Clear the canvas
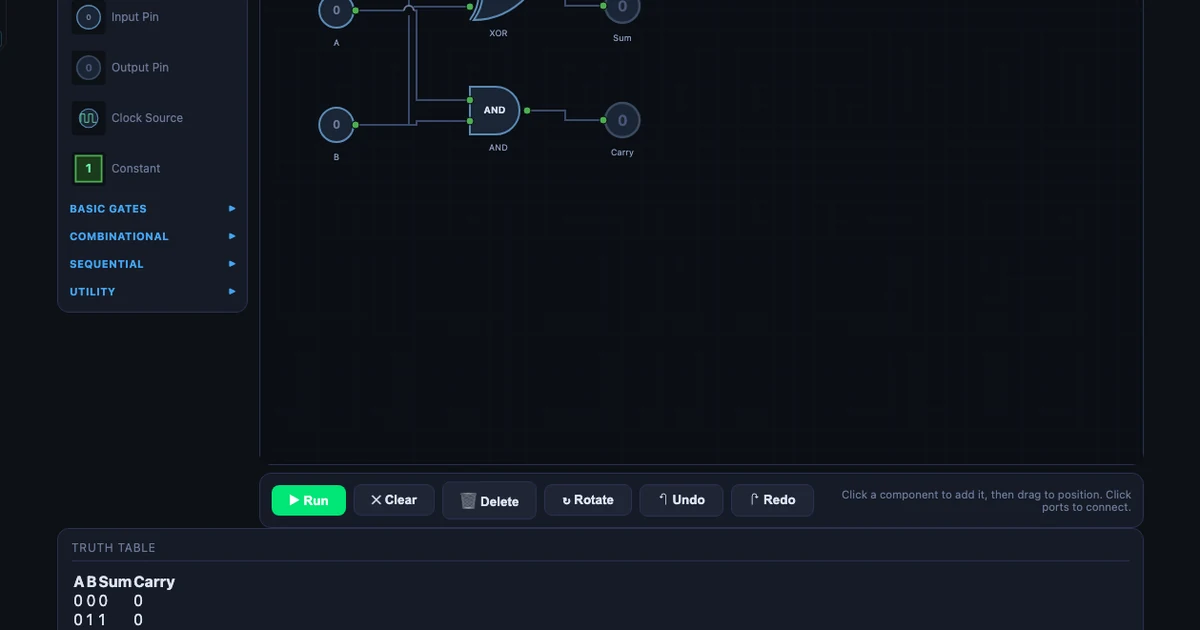The width and height of the screenshot is (1200, 630). (393, 500)
